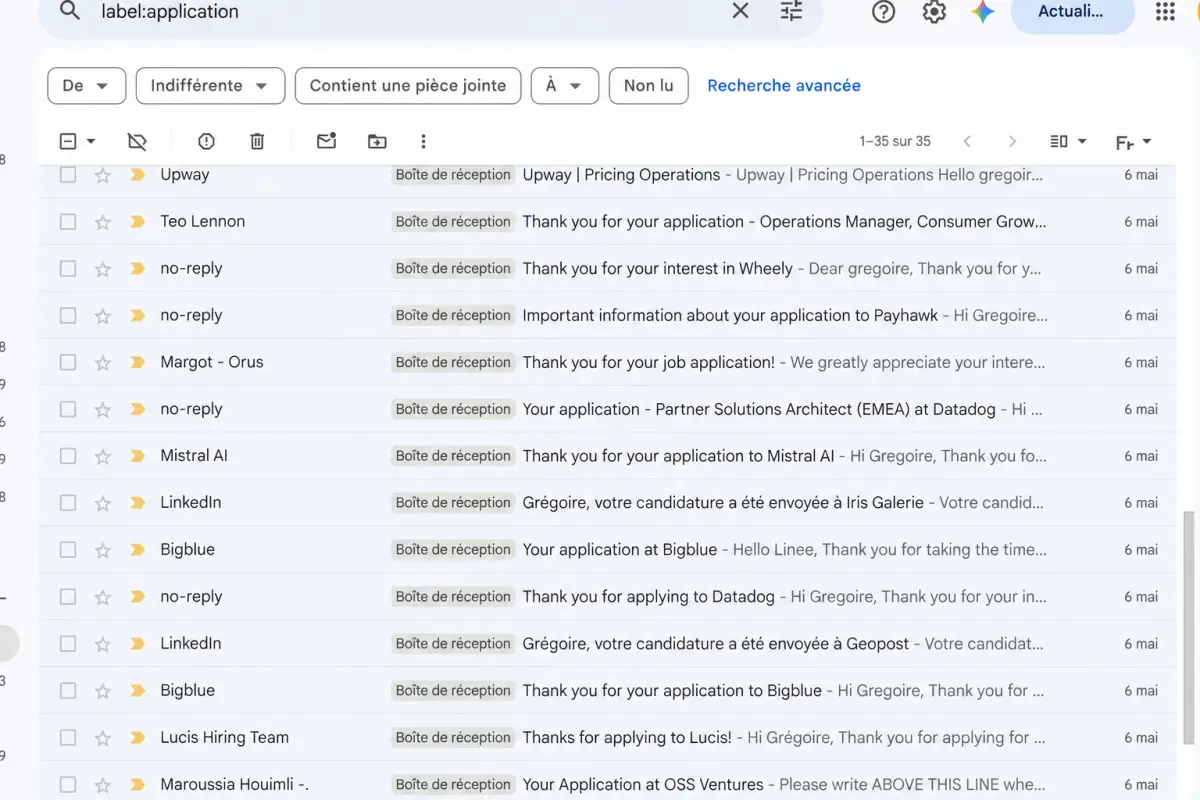Open Your Application at OSS Ventures email
This screenshot has height=800, width=1200.
click(643, 785)
